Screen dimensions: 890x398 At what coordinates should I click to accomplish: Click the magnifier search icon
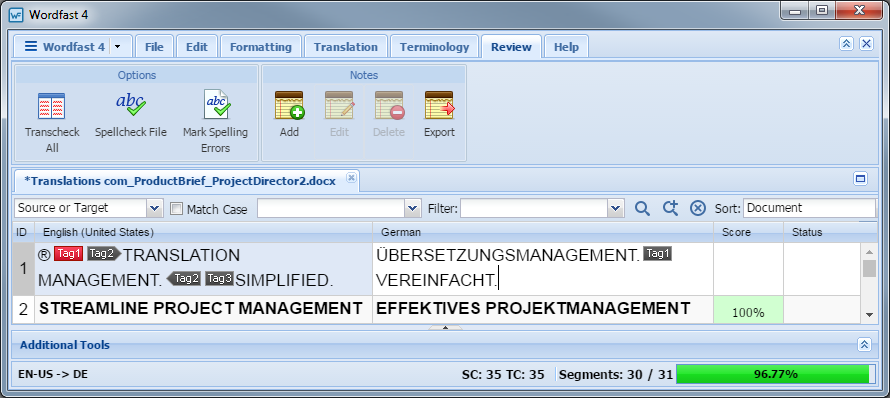(x=642, y=209)
